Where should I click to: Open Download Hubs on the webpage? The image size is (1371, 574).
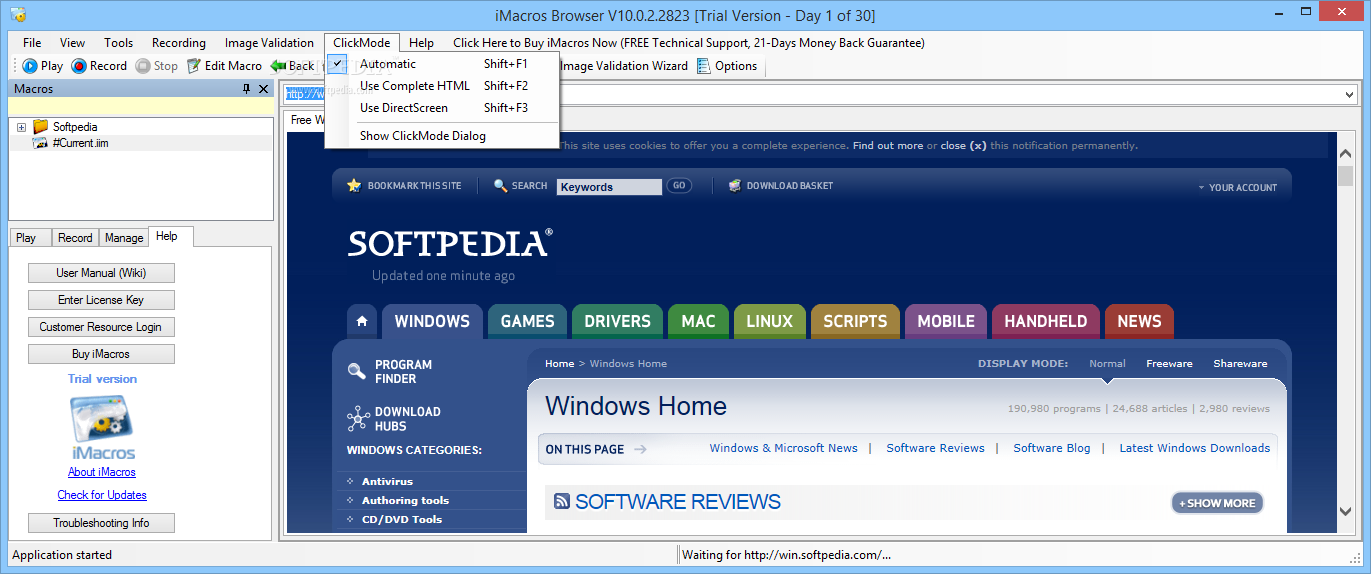point(407,419)
